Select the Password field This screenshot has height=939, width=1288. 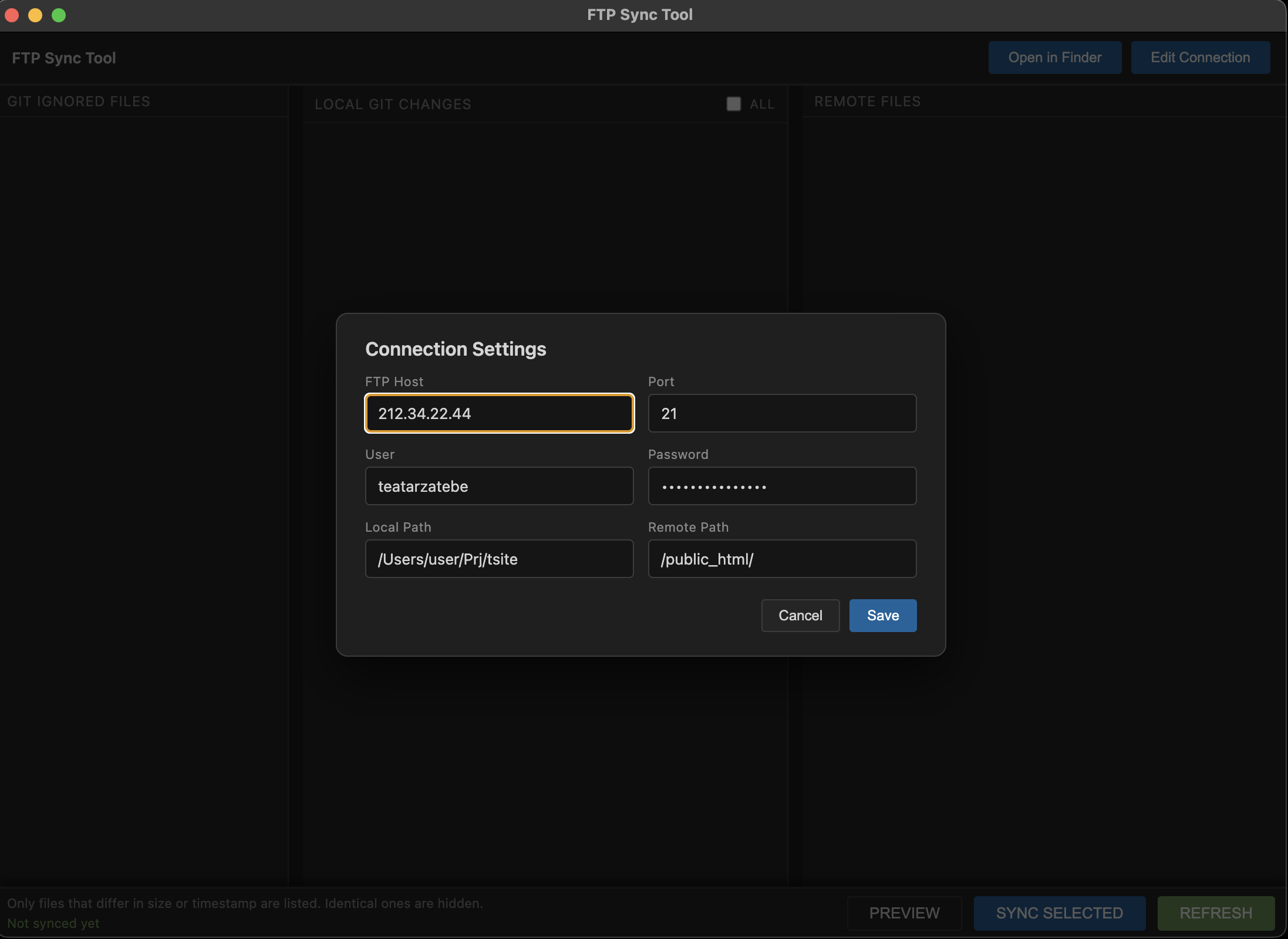coord(782,486)
